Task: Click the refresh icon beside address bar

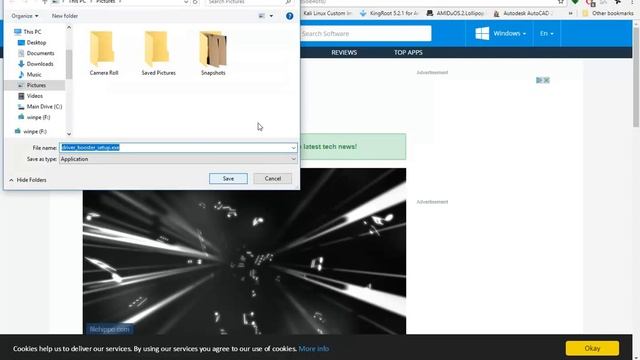Action: click(x=196, y=2)
